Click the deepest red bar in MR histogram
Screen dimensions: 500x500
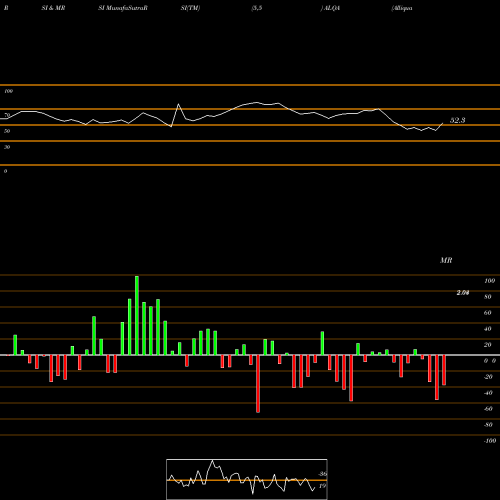(x=258, y=384)
